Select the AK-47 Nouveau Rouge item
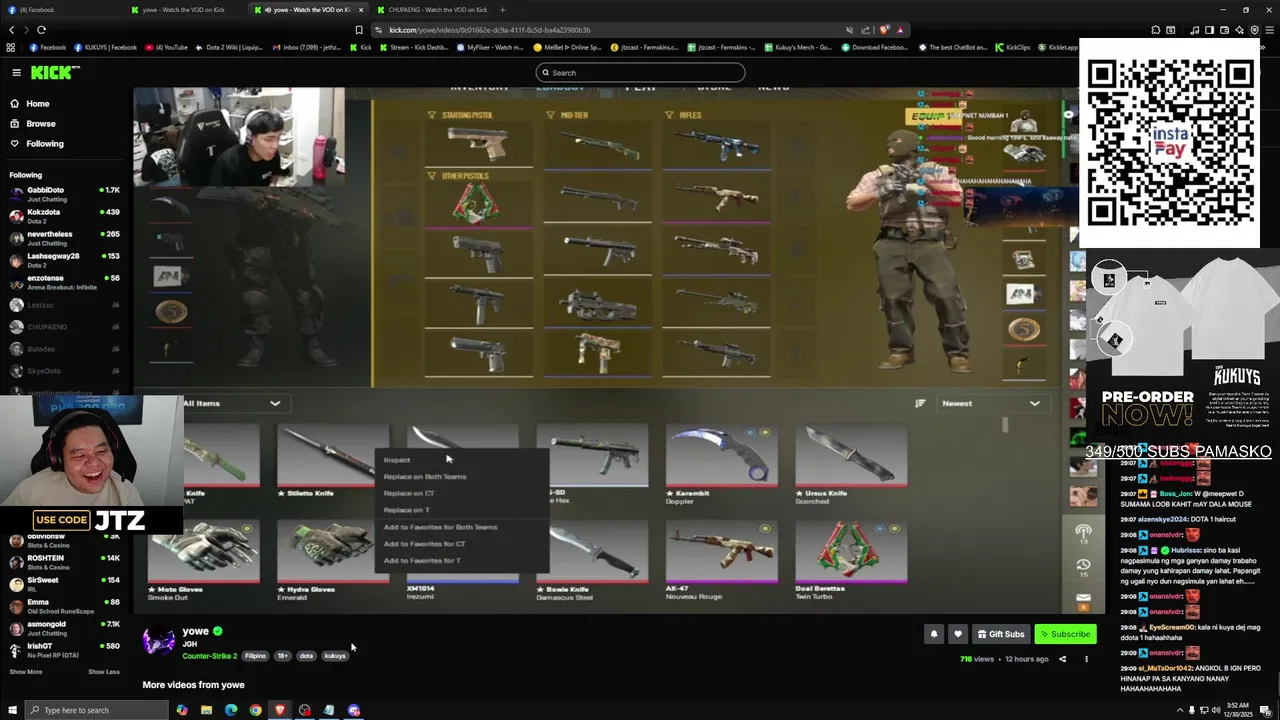The width and height of the screenshot is (1280, 720). (x=722, y=559)
